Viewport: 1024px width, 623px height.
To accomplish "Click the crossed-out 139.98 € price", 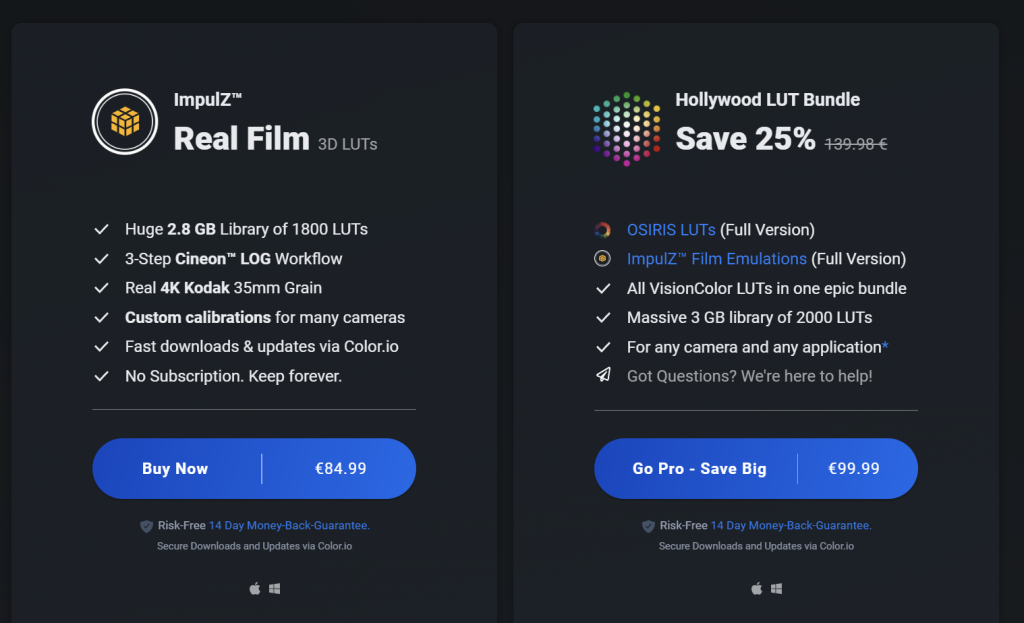I will coord(856,144).
